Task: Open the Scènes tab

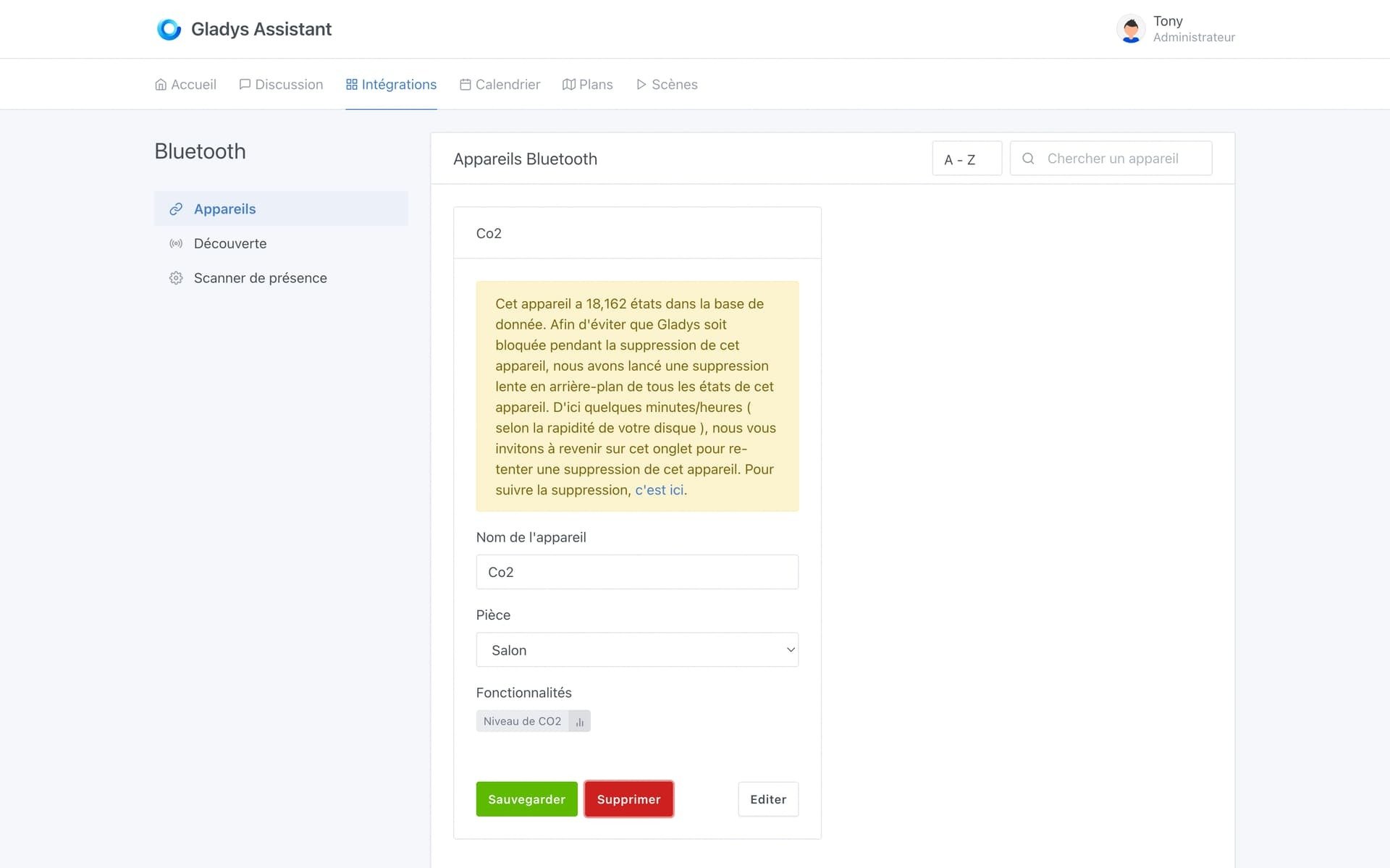Action: [x=666, y=85]
